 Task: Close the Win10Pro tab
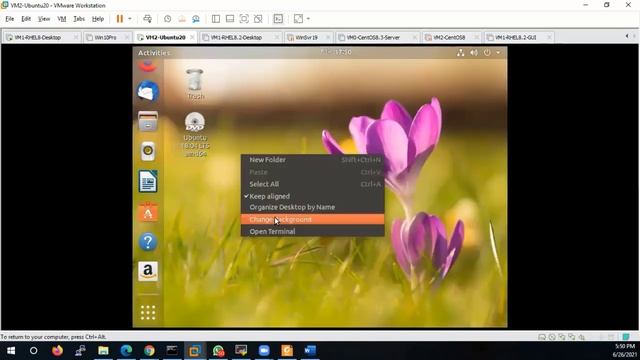(127, 37)
